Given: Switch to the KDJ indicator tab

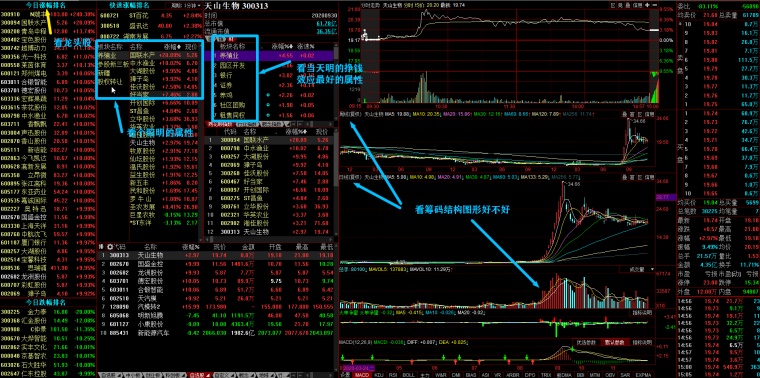Looking at the screenshot, I should coord(379,375).
